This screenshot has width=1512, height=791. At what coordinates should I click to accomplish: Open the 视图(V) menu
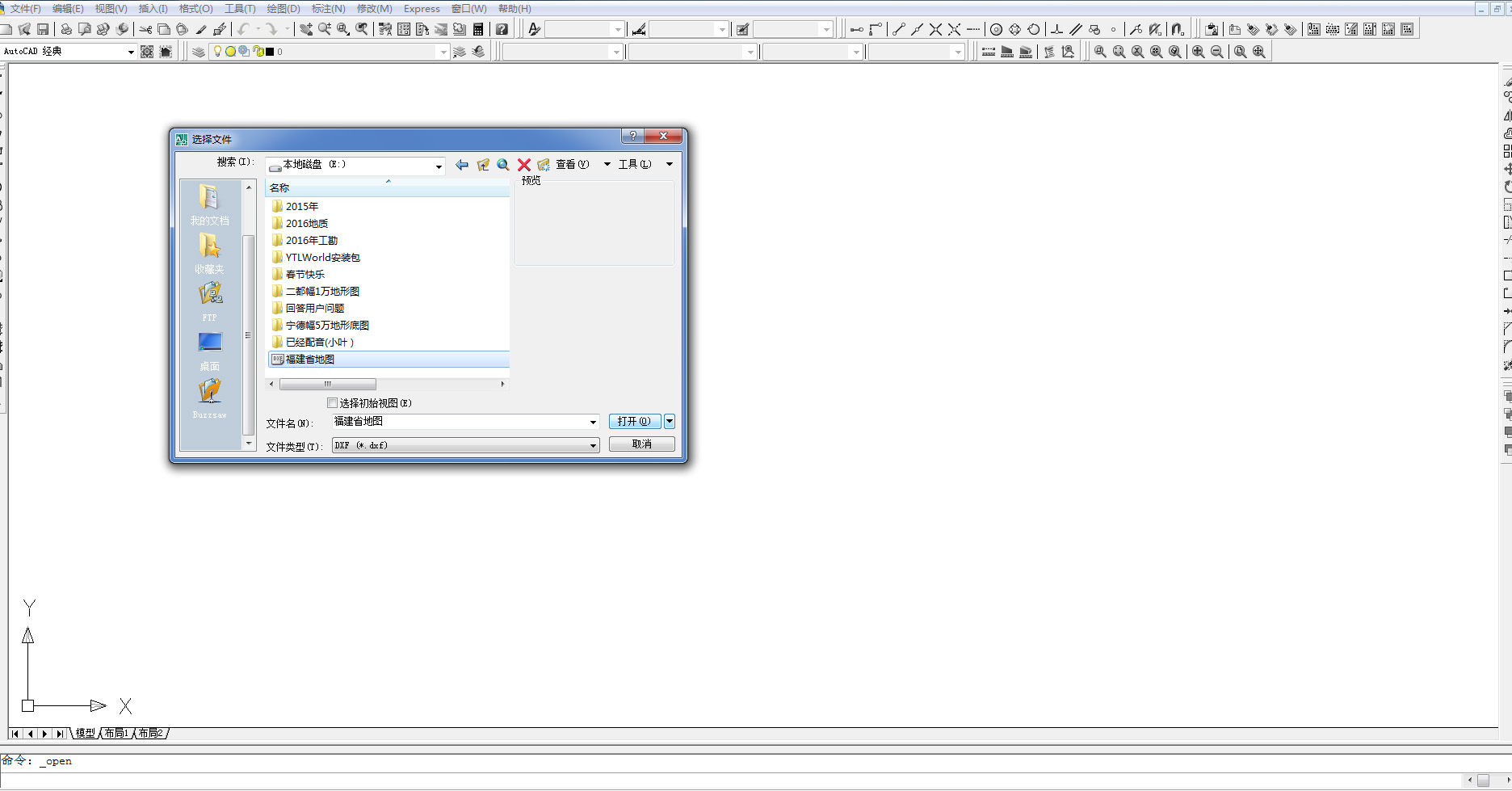[x=111, y=8]
